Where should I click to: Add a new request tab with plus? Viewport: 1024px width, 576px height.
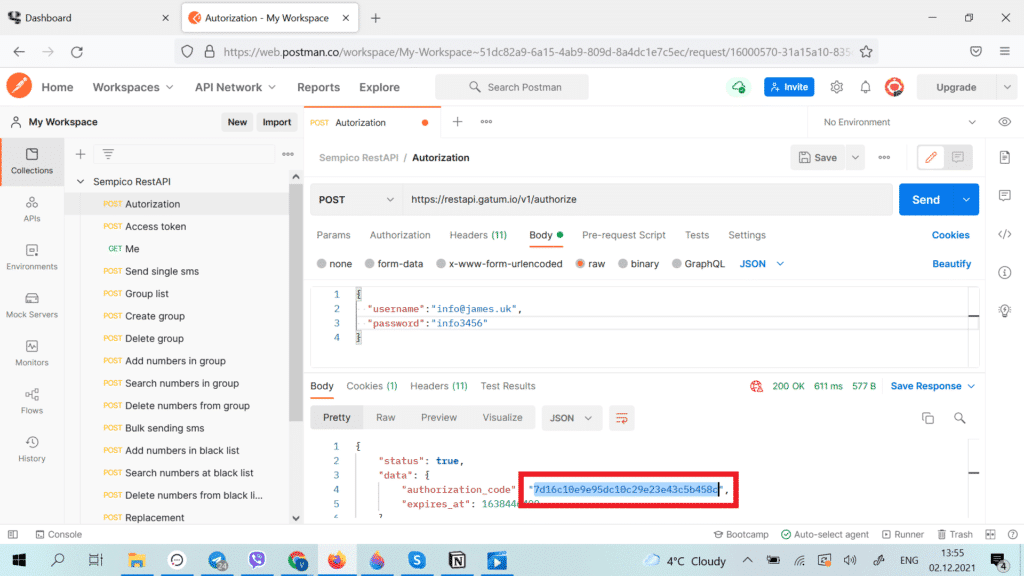click(457, 121)
